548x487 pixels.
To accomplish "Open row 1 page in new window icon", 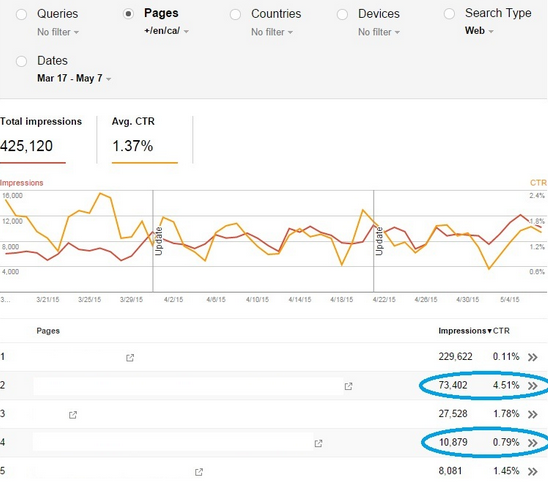I will [130, 358].
